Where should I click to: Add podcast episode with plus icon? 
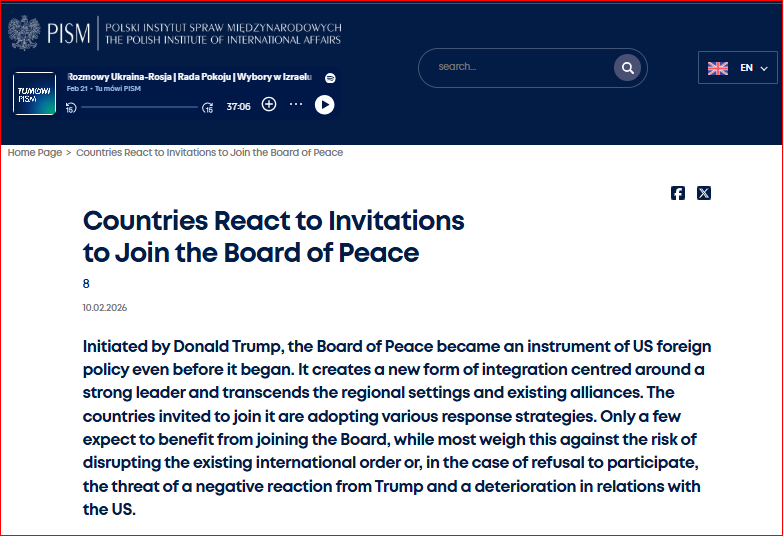[269, 104]
